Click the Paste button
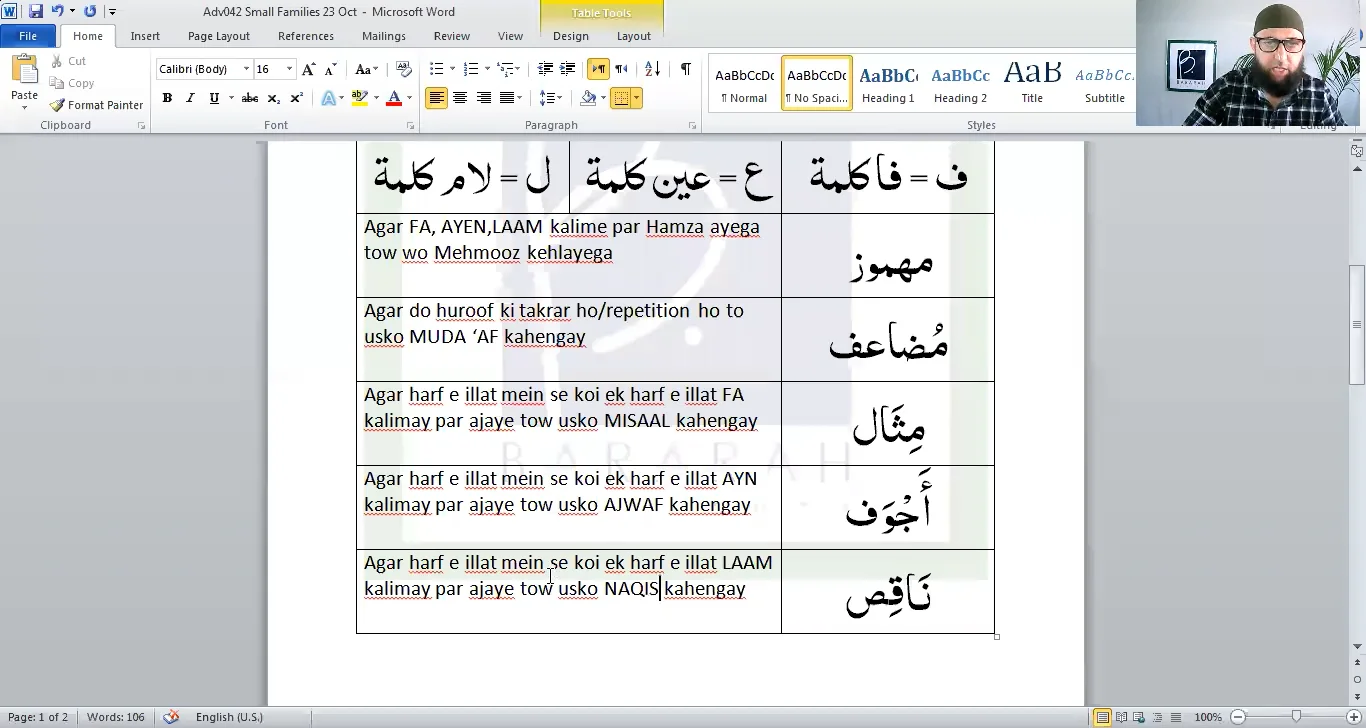 tap(24, 82)
